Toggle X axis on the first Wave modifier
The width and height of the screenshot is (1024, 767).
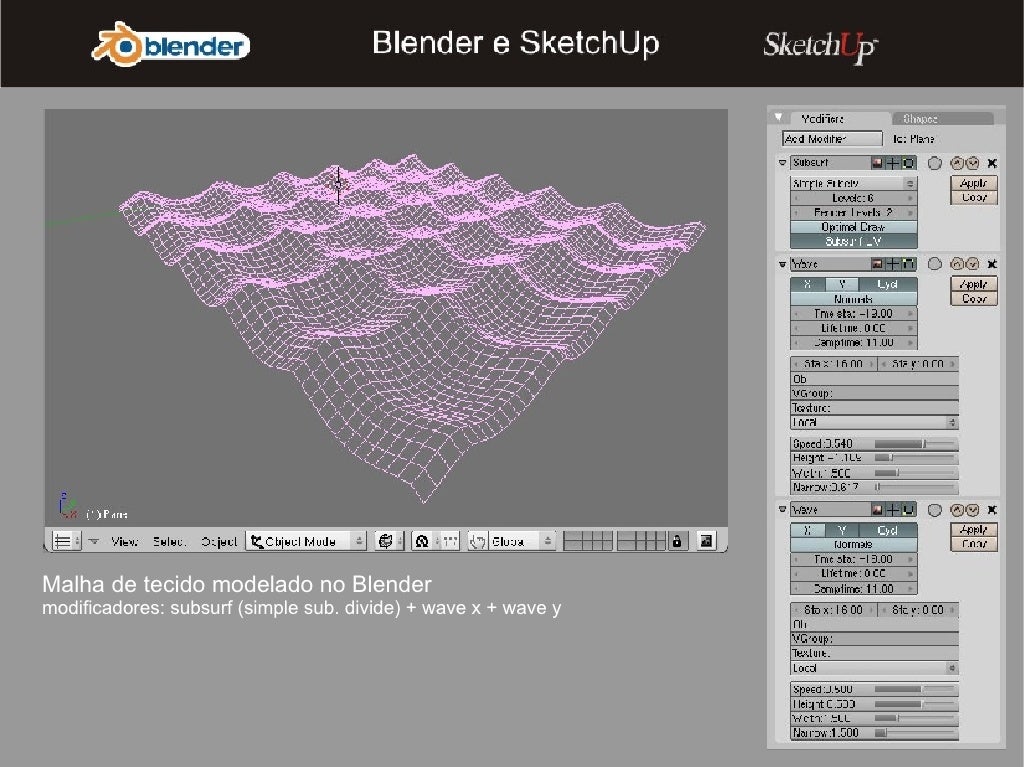pos(808,284)
